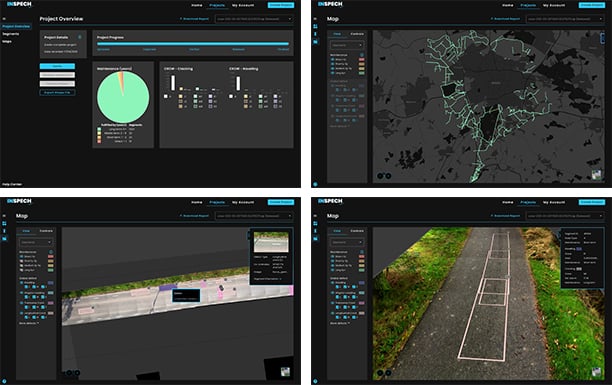Click the help circle icon below city network map
The width and height of the screenshot is (612, 385).
pos(315,184)
